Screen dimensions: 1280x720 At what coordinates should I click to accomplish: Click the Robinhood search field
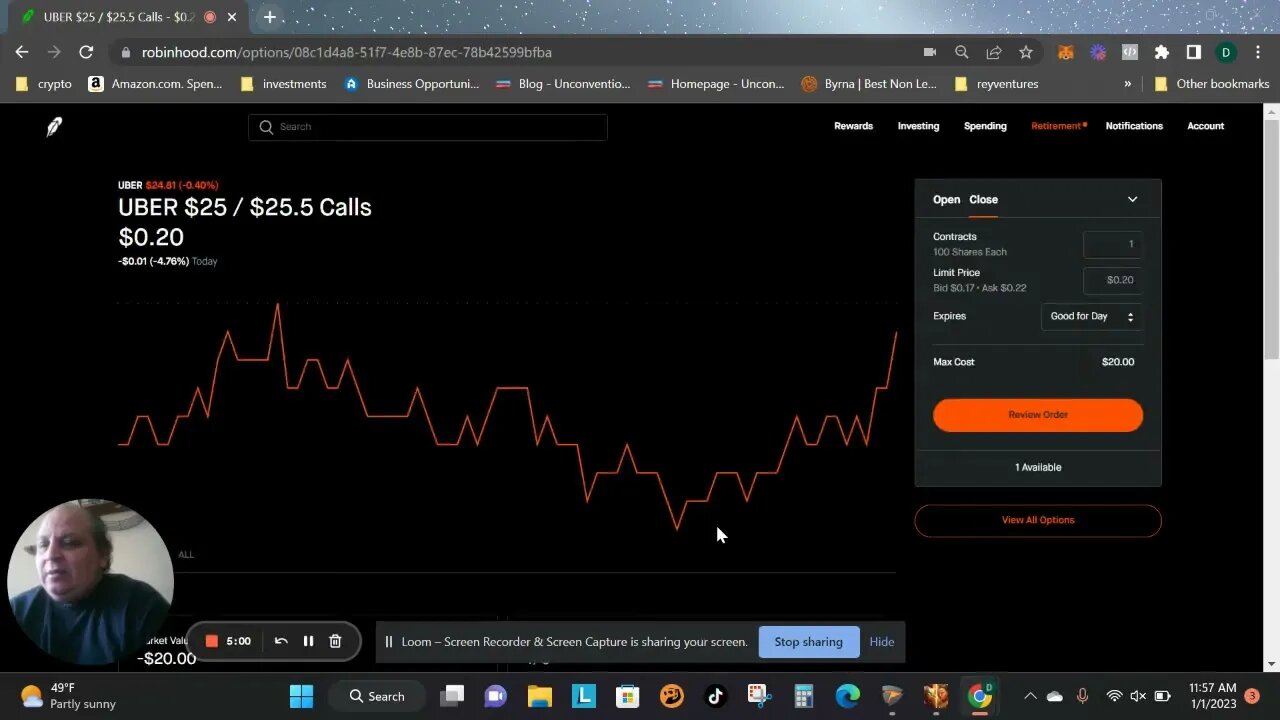tap(428, 127)
